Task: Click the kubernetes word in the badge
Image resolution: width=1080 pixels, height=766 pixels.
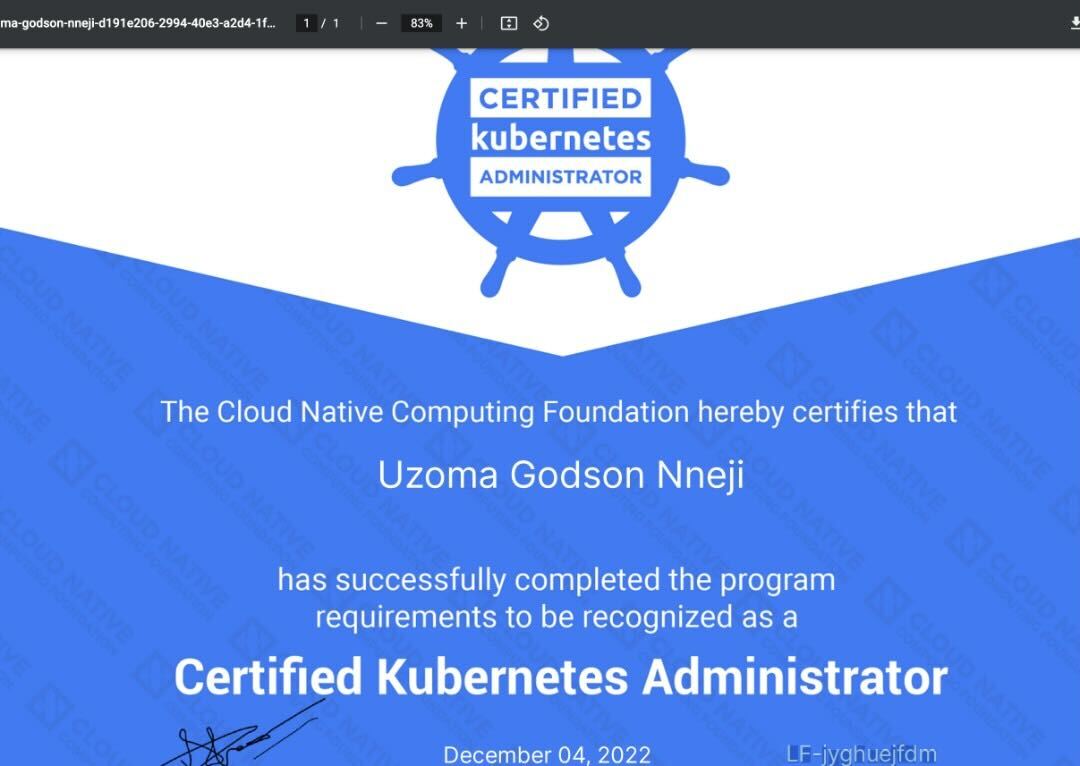Action: pos(560,137)
